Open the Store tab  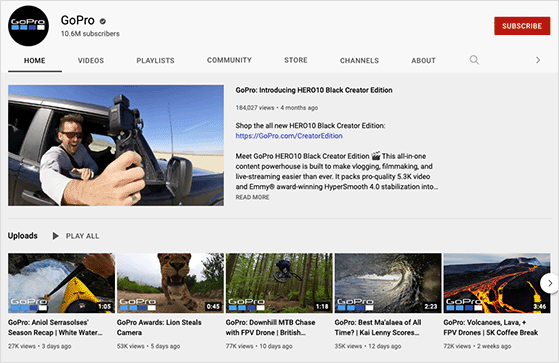pos(296,60)
